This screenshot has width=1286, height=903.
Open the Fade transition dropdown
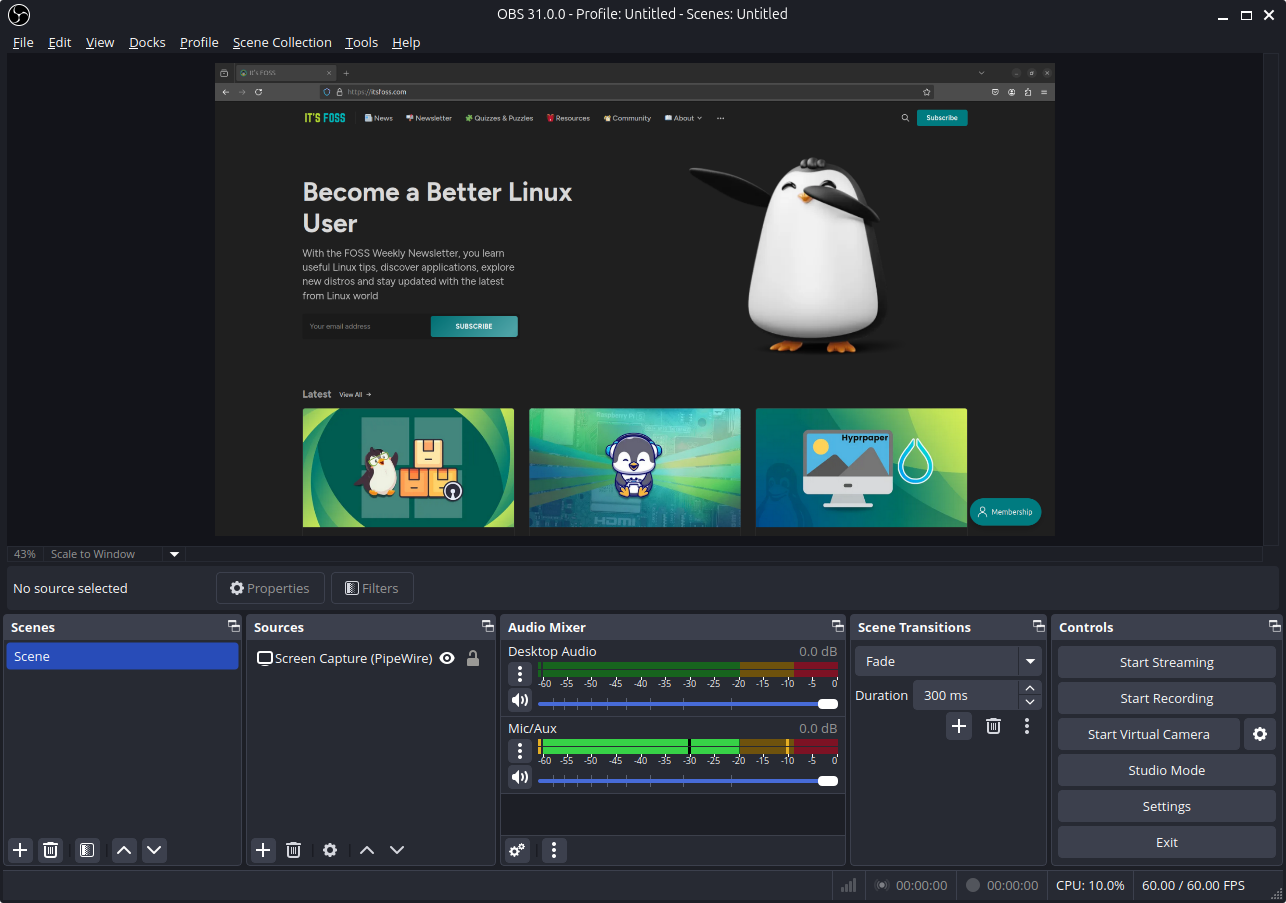pos(947,661)
